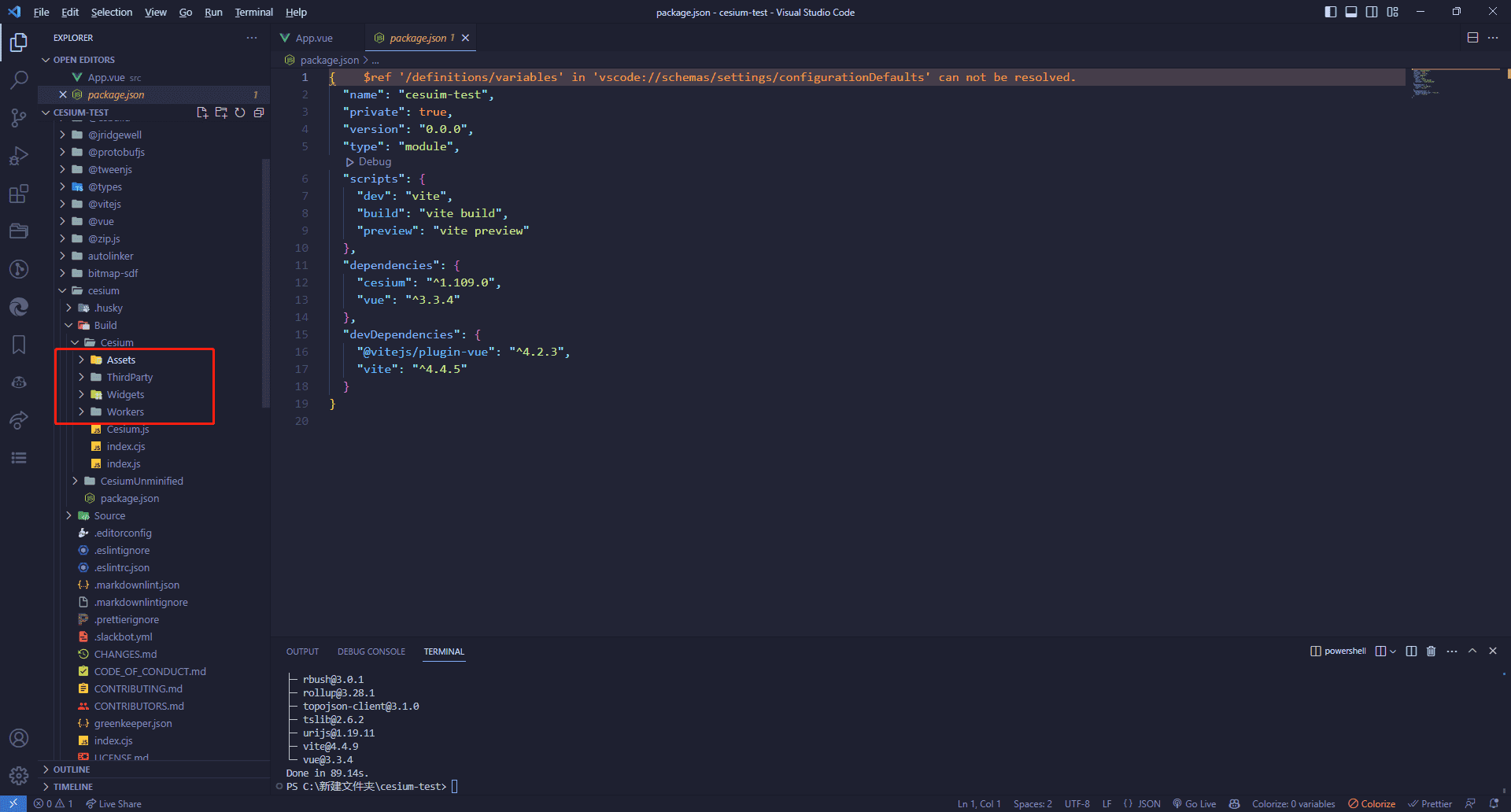Switch to the DEBUG CONSOLE tab

click(x=371, y=651)
